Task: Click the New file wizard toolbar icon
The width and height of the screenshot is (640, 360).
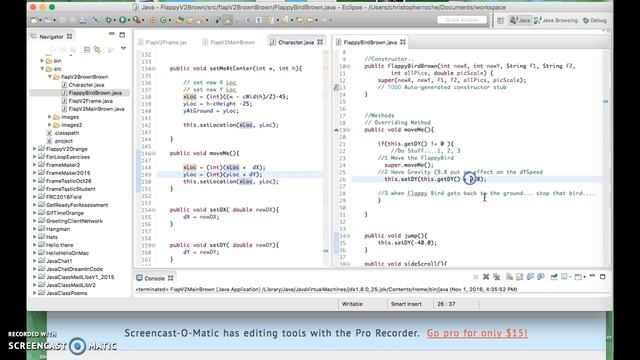Action: click(x=34, y=20)
